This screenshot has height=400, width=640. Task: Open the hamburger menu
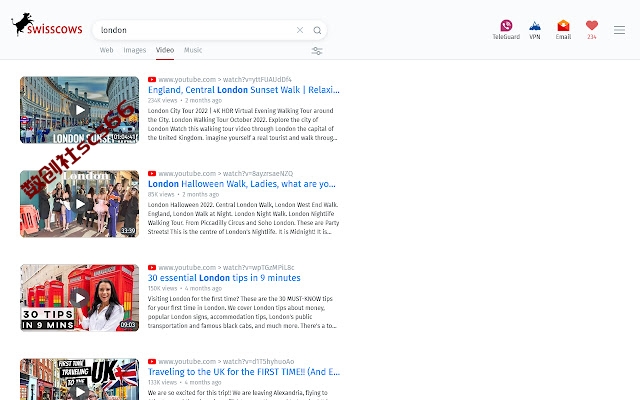point(619,30)
